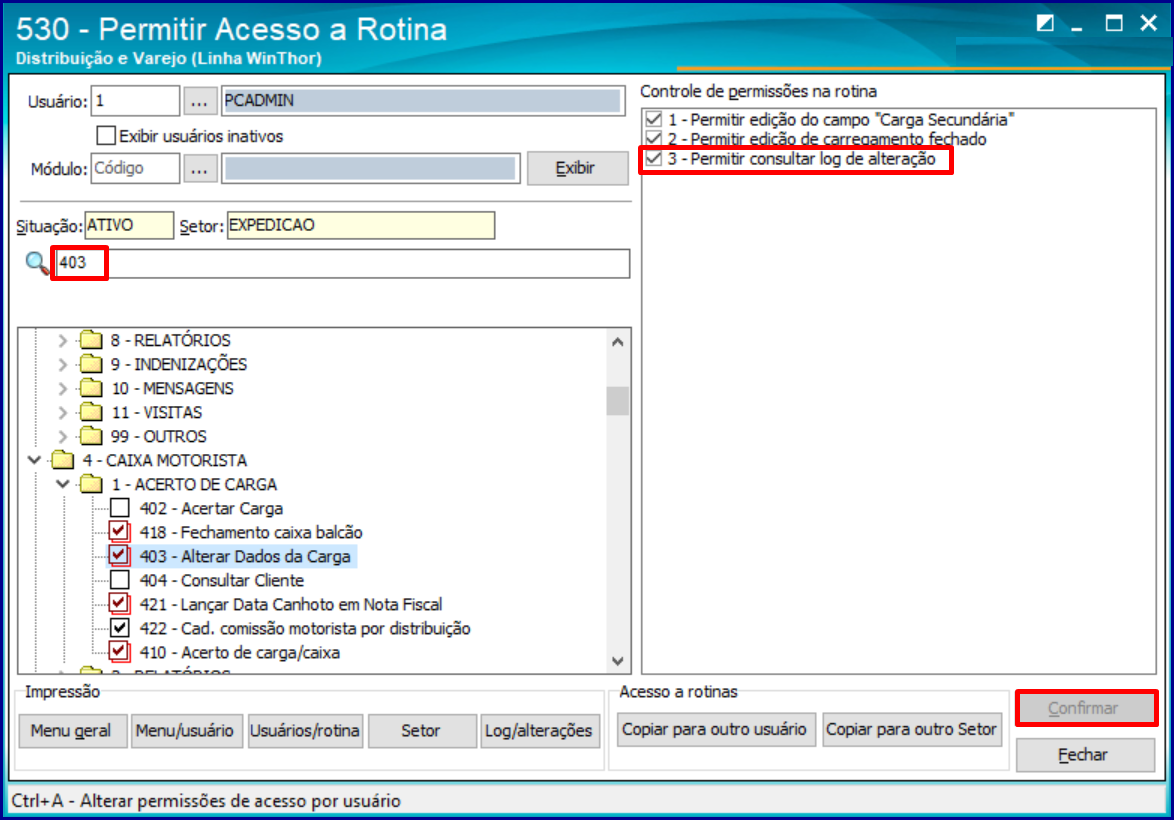Toggle 403 - Alterar Dados da Carga checkbox
1174x820 pixels.
120,556
